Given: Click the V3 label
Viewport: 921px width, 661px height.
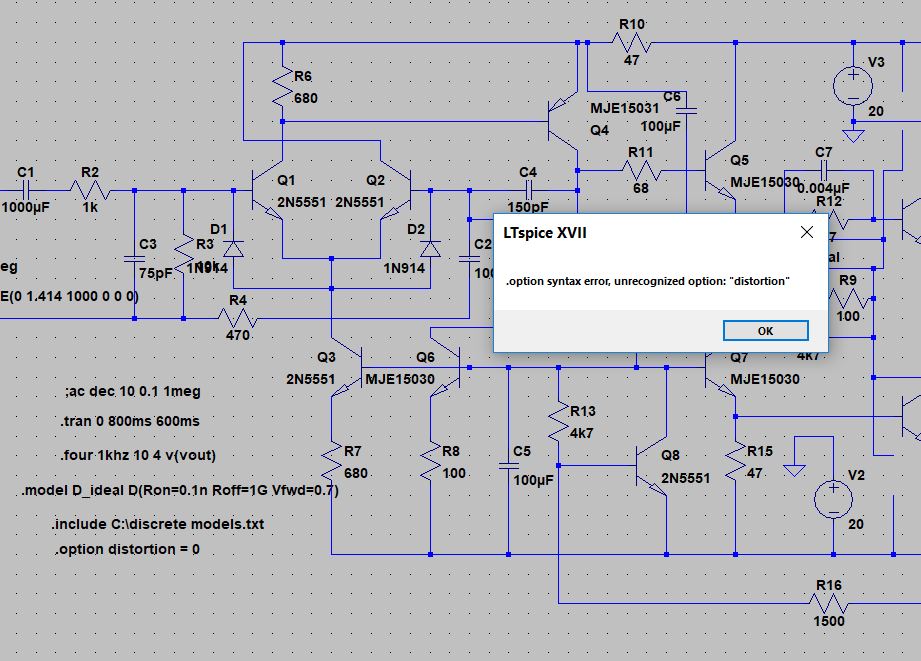Looking at the screenshot, I should 876,62.
